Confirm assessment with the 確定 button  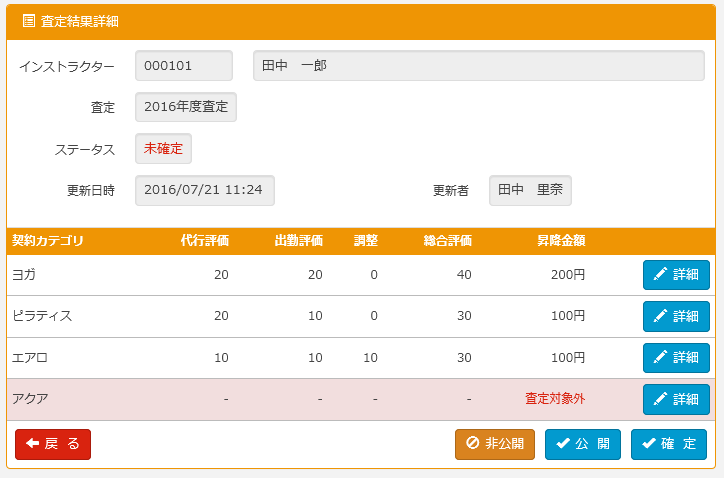(669, 444)
